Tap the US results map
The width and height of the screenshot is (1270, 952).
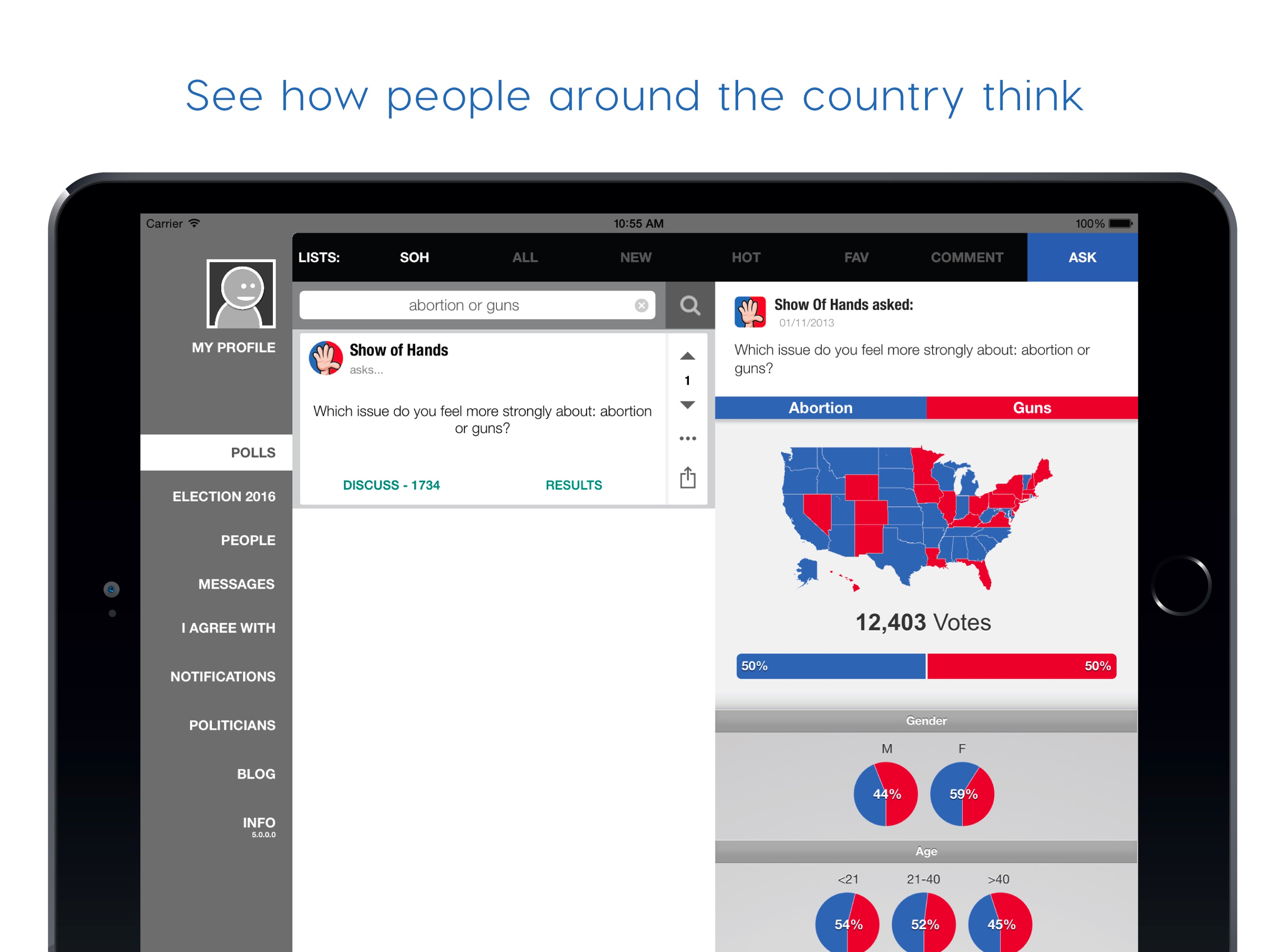click(916, 518)
